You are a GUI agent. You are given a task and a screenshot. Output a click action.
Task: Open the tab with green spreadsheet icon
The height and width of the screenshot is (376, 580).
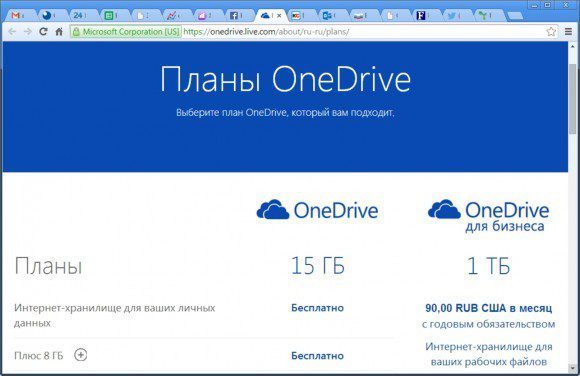coord(110,15)
